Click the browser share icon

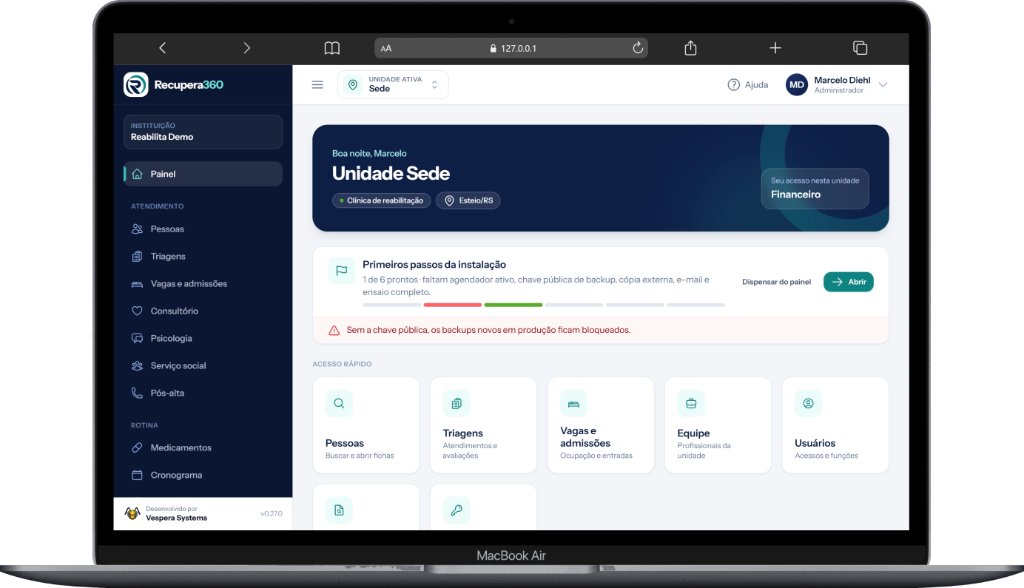[690, 48]
